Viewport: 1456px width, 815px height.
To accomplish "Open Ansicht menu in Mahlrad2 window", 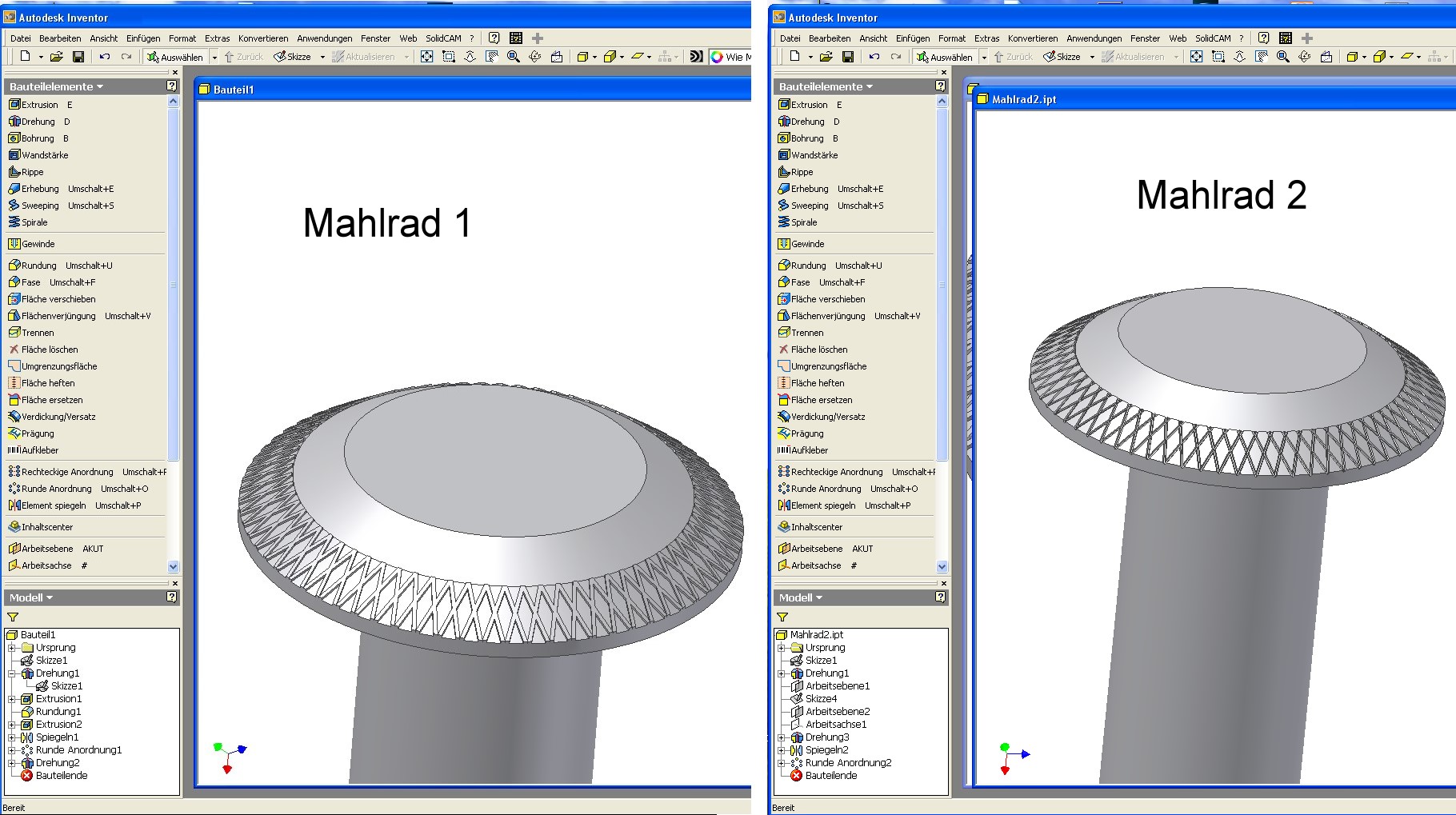I will 874,38.
